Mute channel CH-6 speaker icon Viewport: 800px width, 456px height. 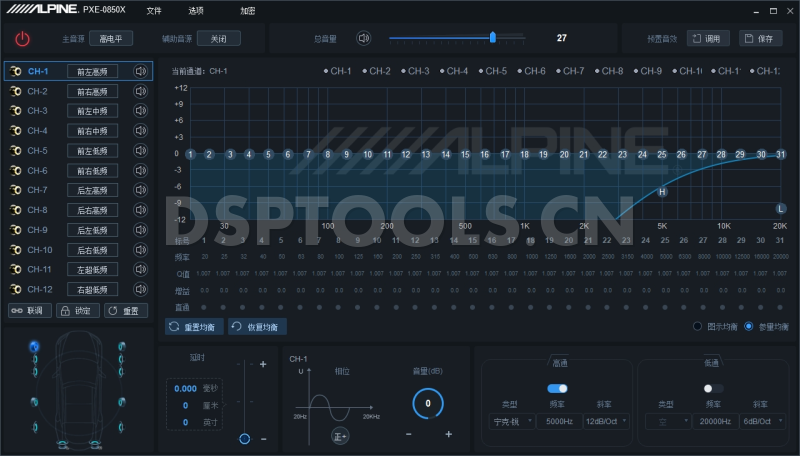tap(140, 170)
